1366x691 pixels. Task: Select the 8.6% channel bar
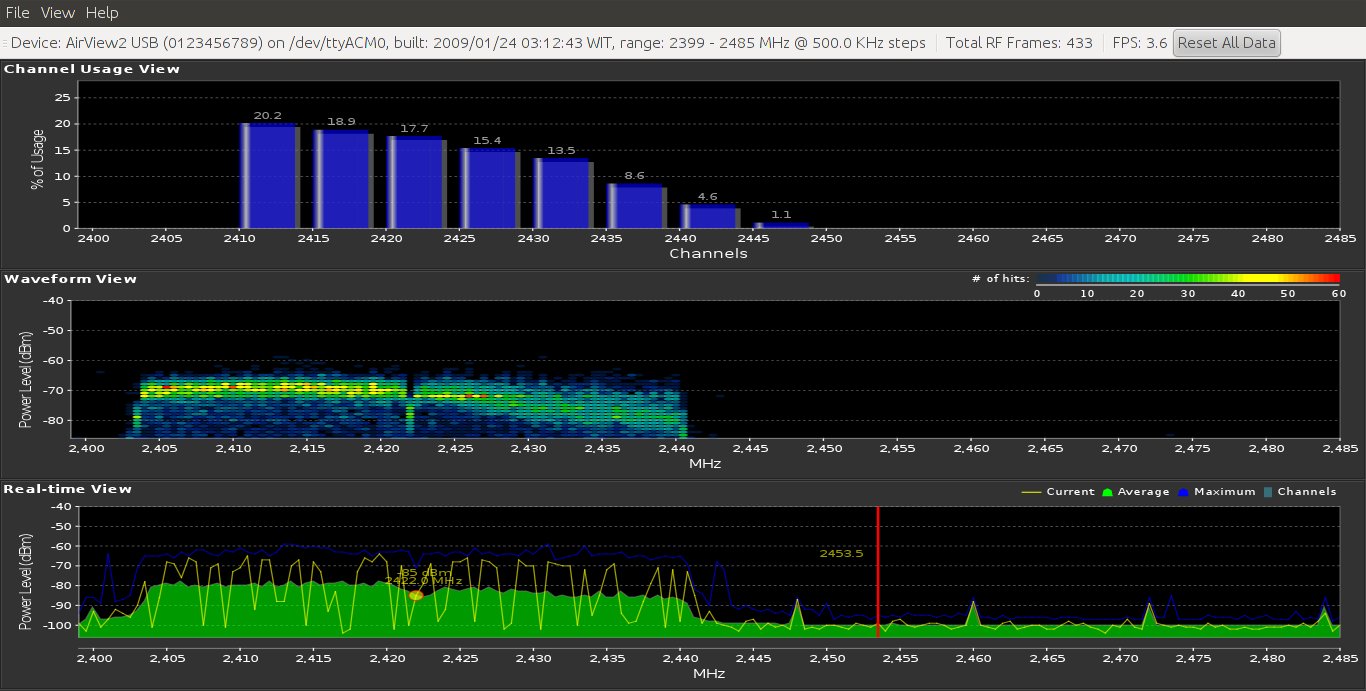[x=636, y=207]
